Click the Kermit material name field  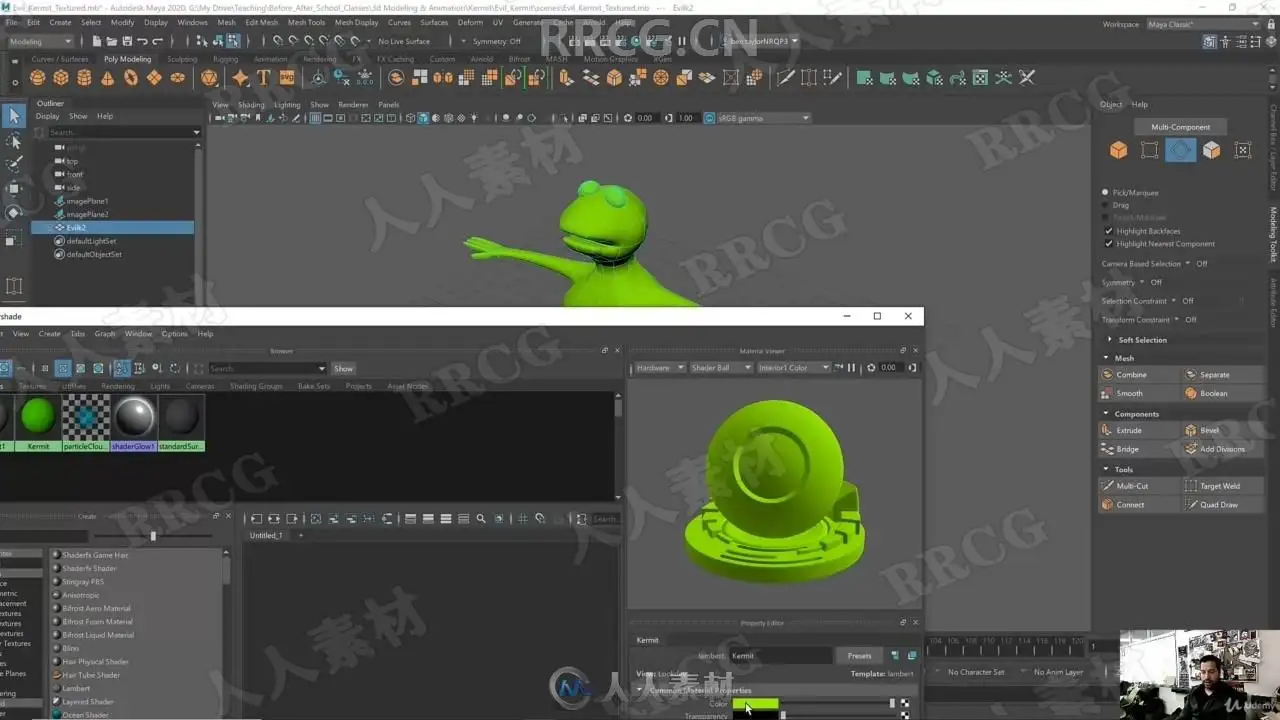780,656
